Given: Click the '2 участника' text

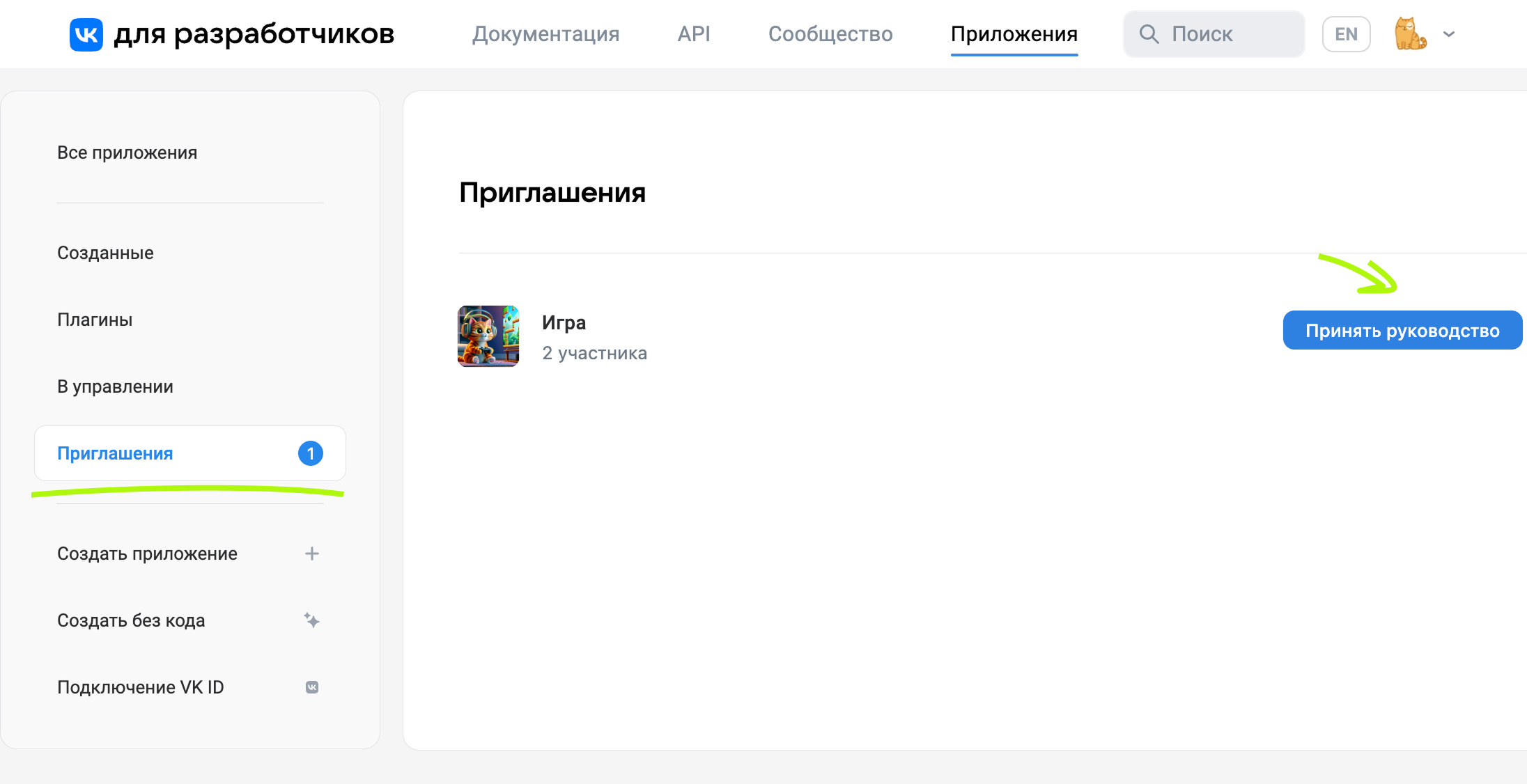Looking at the screenshot, I should (x=595, y=353).
